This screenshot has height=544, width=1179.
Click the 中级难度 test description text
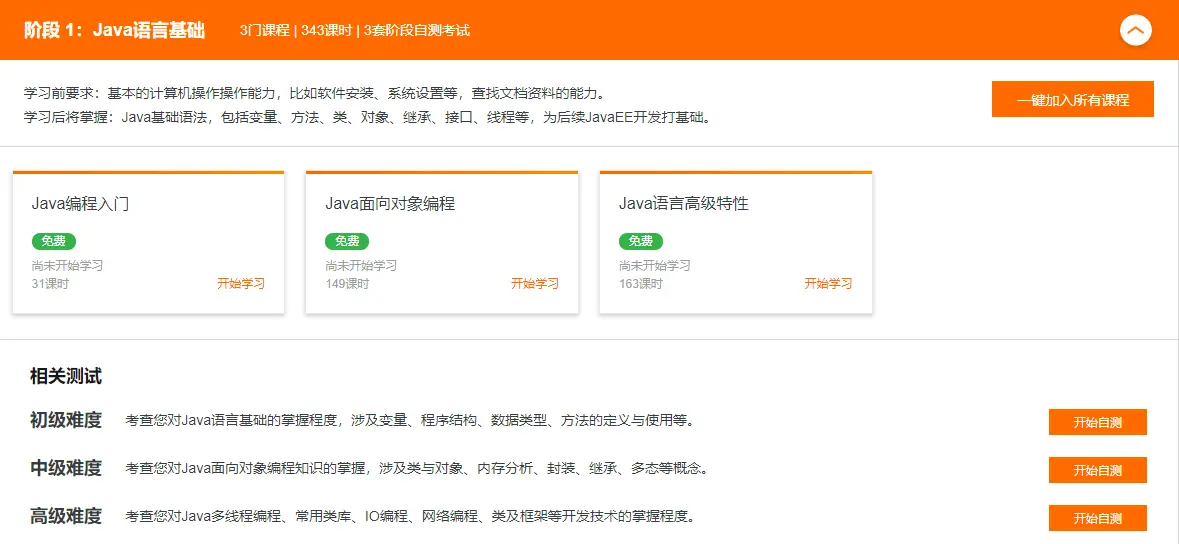(x=417, y=469)
